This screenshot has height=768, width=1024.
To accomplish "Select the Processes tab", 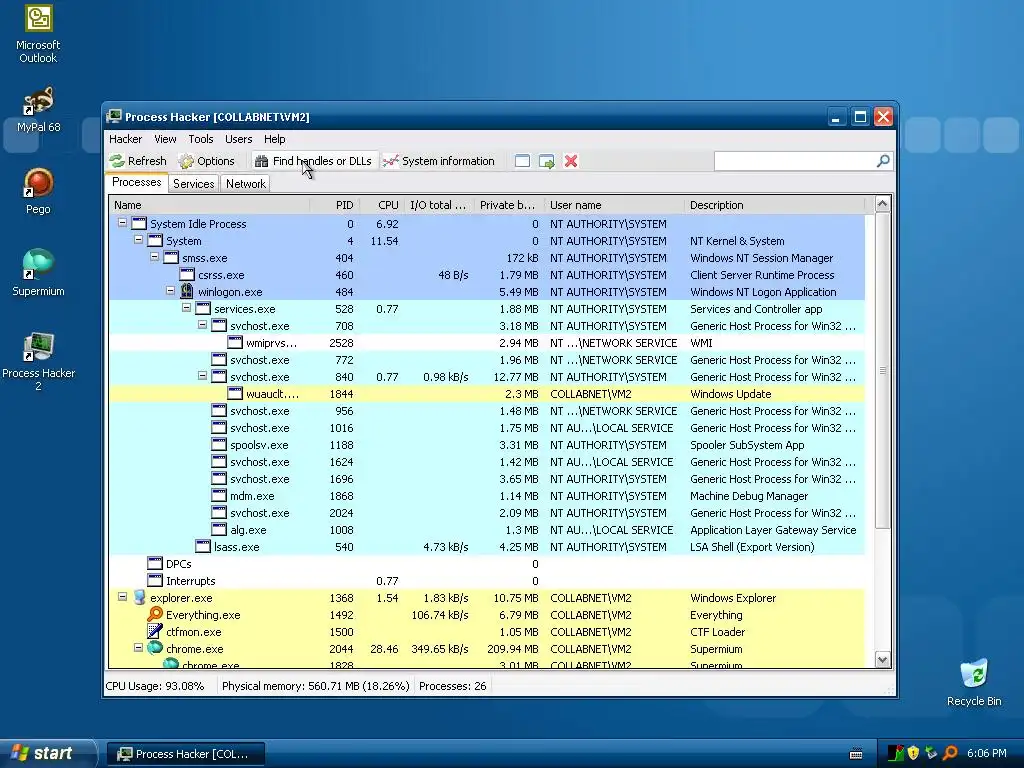I will click(136, 182).
